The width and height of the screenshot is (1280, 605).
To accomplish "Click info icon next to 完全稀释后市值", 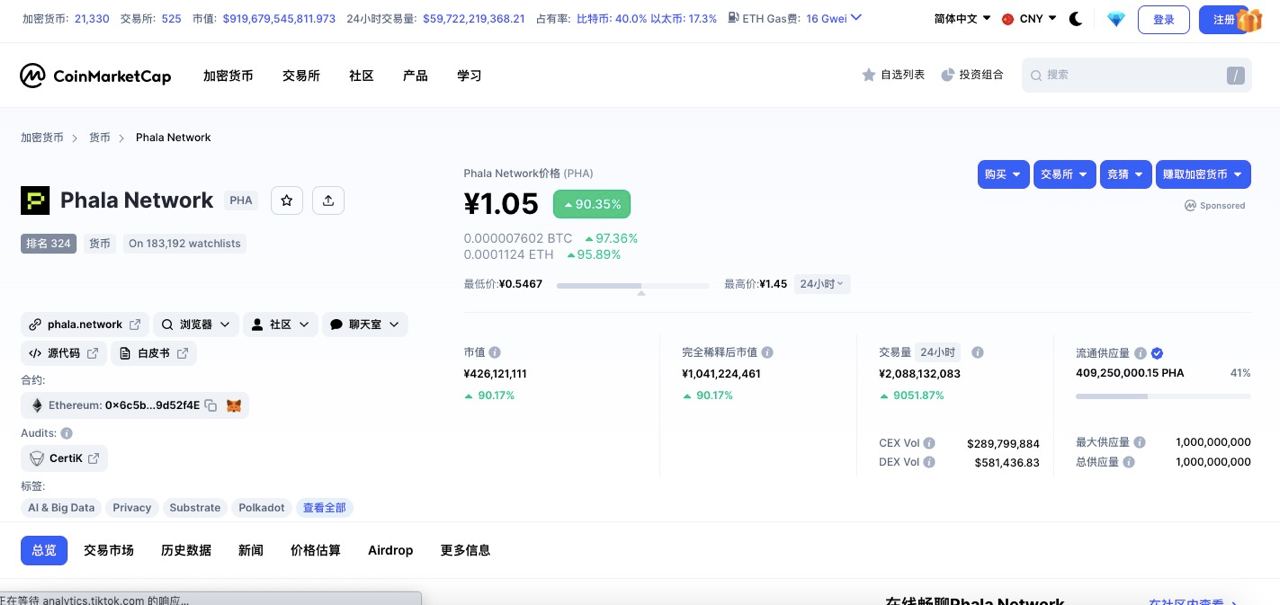I will pyautogui.click(x=767, y=353).
